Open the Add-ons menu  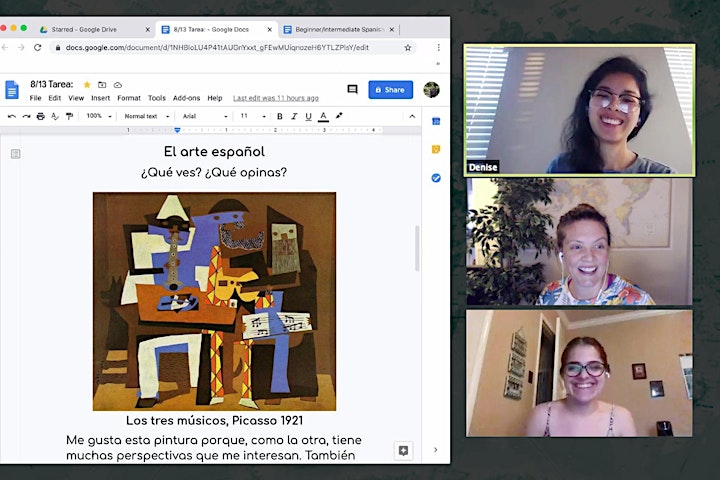(186, 98)
